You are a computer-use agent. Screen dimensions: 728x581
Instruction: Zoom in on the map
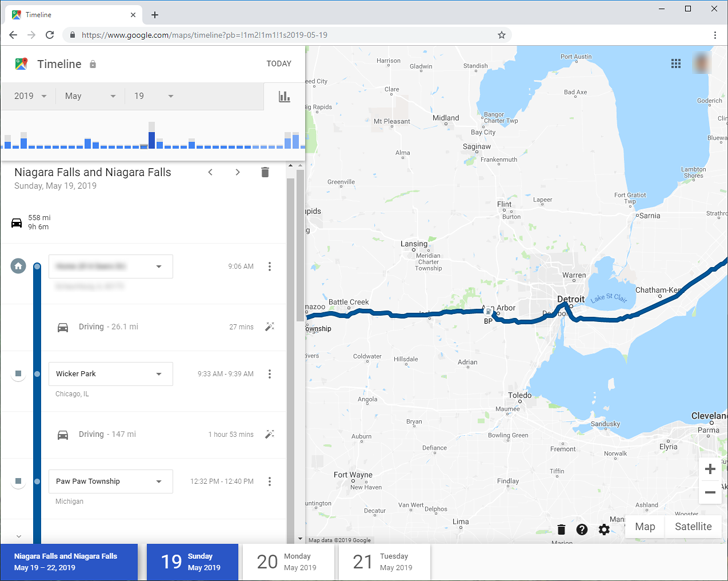pos(710,469)
